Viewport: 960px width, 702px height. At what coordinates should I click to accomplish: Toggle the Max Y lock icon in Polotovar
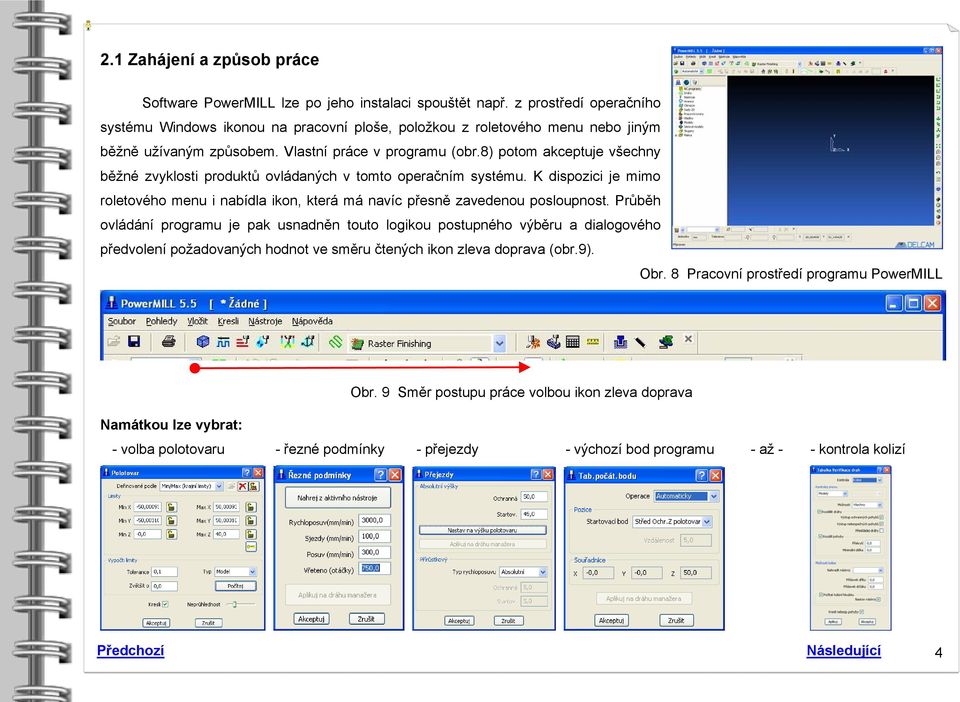[250, 520]
